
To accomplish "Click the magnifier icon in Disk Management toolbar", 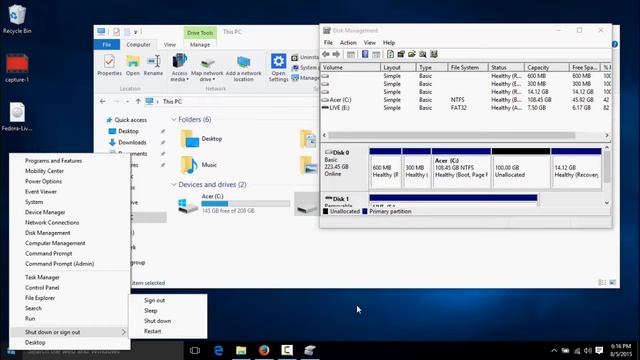I will pyautogui.click(x=422, y=54).
